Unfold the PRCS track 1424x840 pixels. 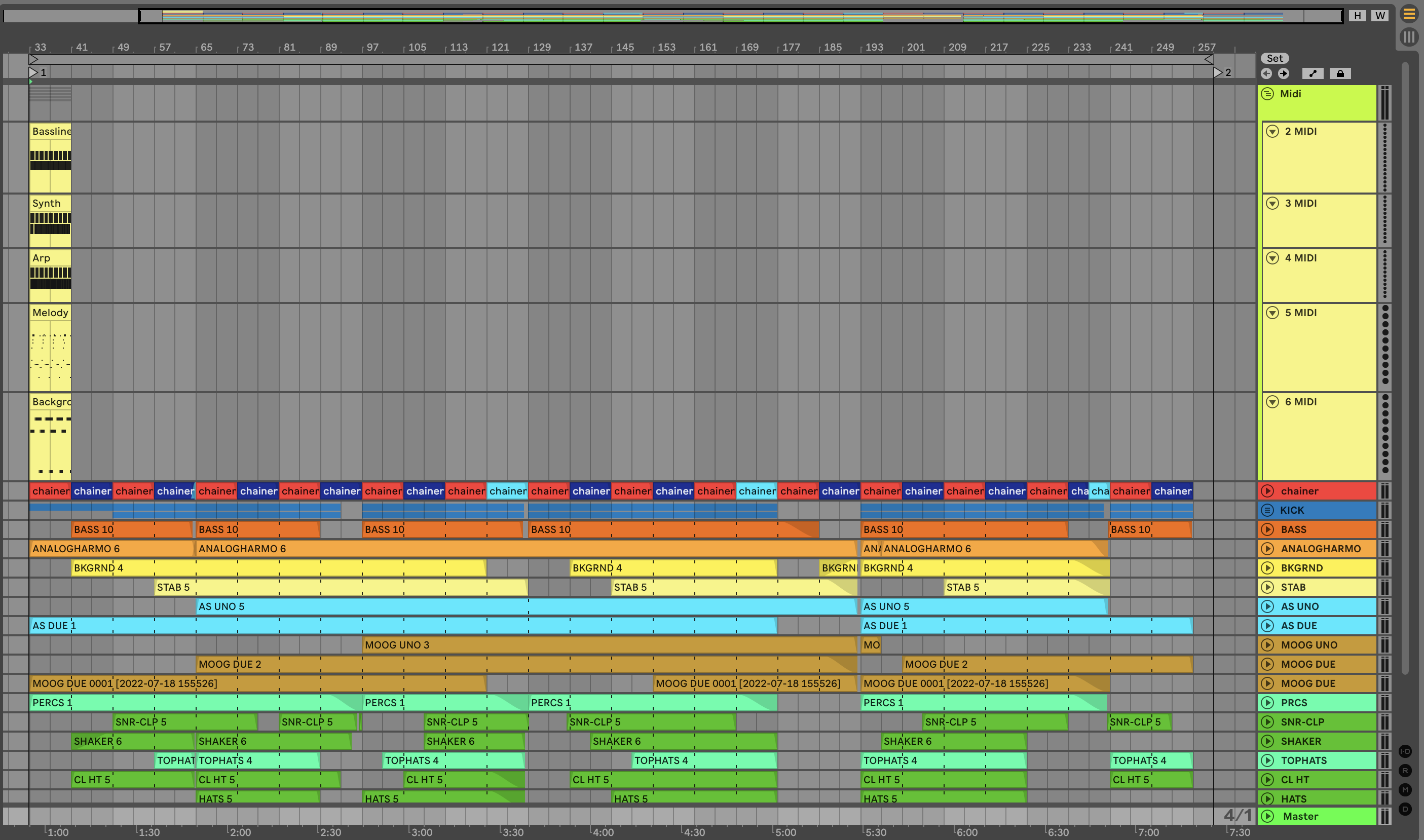point(1268,703)
